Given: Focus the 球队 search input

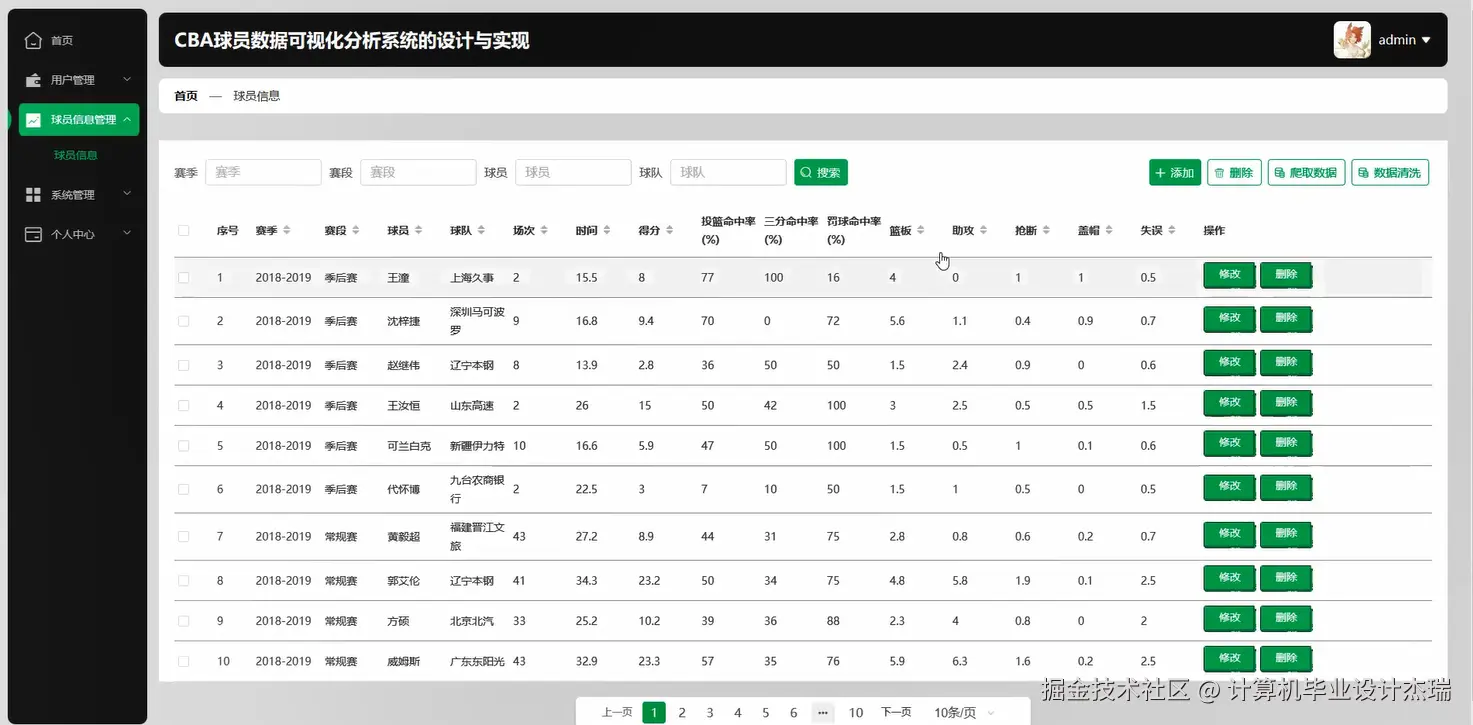Looking at the screenshot, I should click(728, 172).
